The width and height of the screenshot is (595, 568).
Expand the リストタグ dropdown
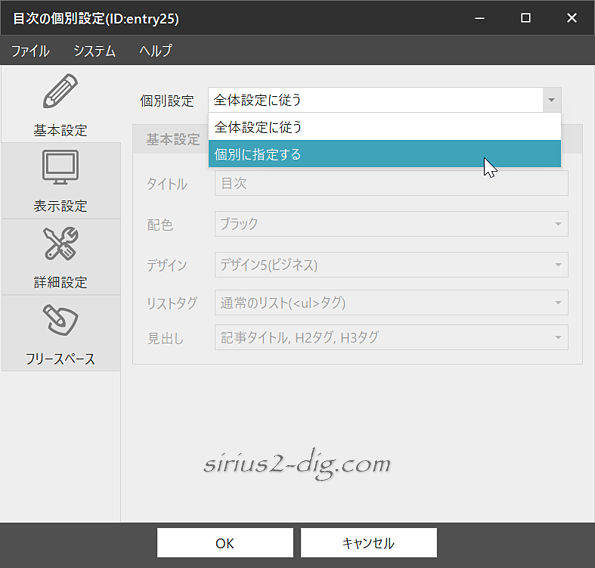click(391, 302)
